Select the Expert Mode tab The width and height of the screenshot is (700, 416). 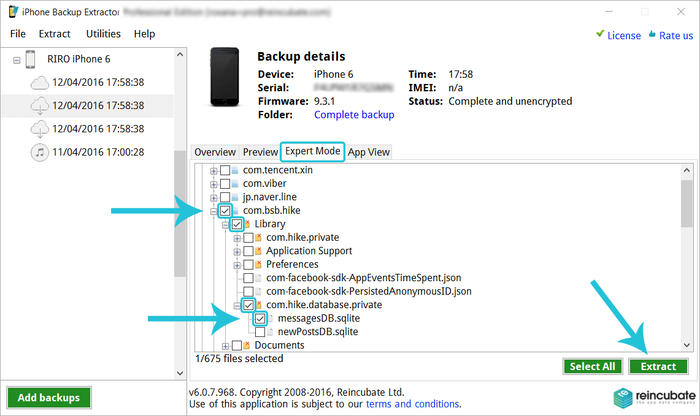pyautogui.click(x=312, y=151)
